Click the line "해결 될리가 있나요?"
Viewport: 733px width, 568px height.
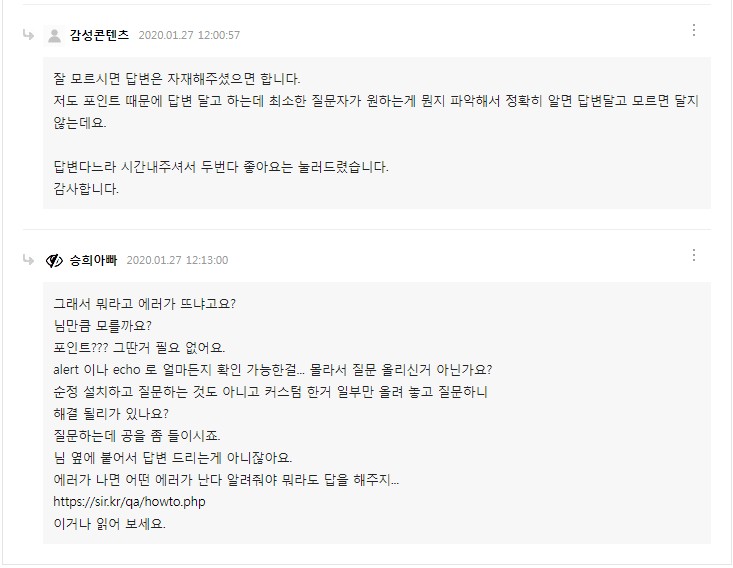pyautogui.click(x=111, y=413)
